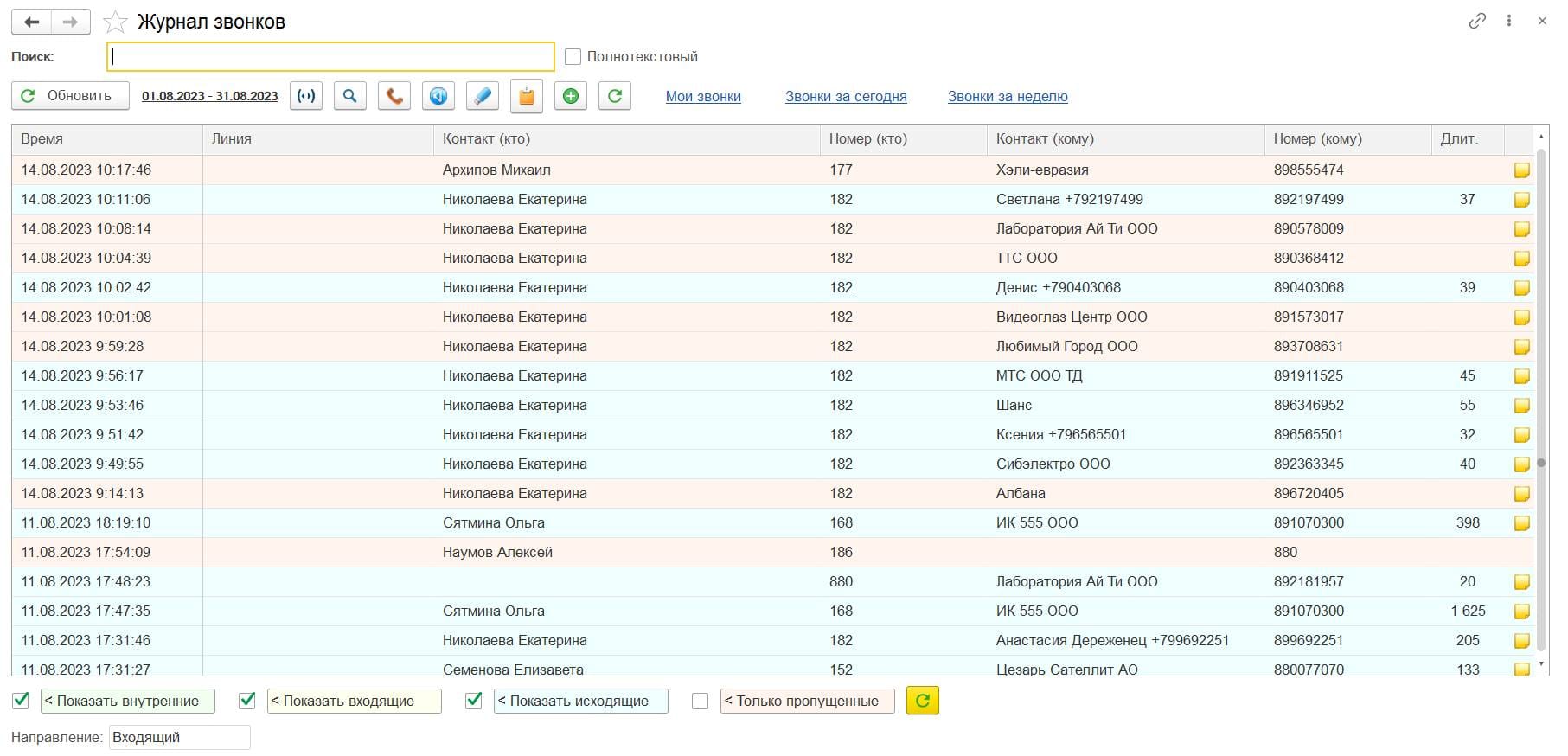
Task: Enable the Полнотекстовый checkbox
Action: pos(573,57)
